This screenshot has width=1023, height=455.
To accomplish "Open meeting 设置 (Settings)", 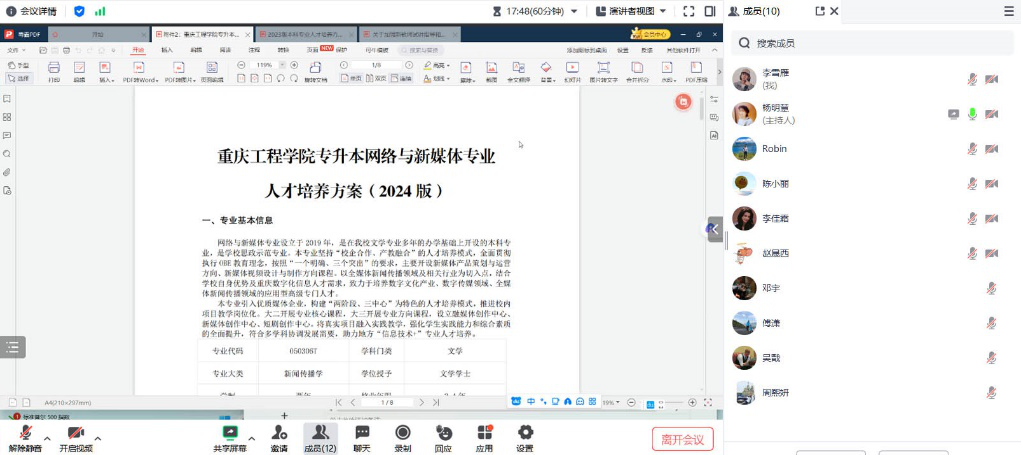I will [525, 437].
